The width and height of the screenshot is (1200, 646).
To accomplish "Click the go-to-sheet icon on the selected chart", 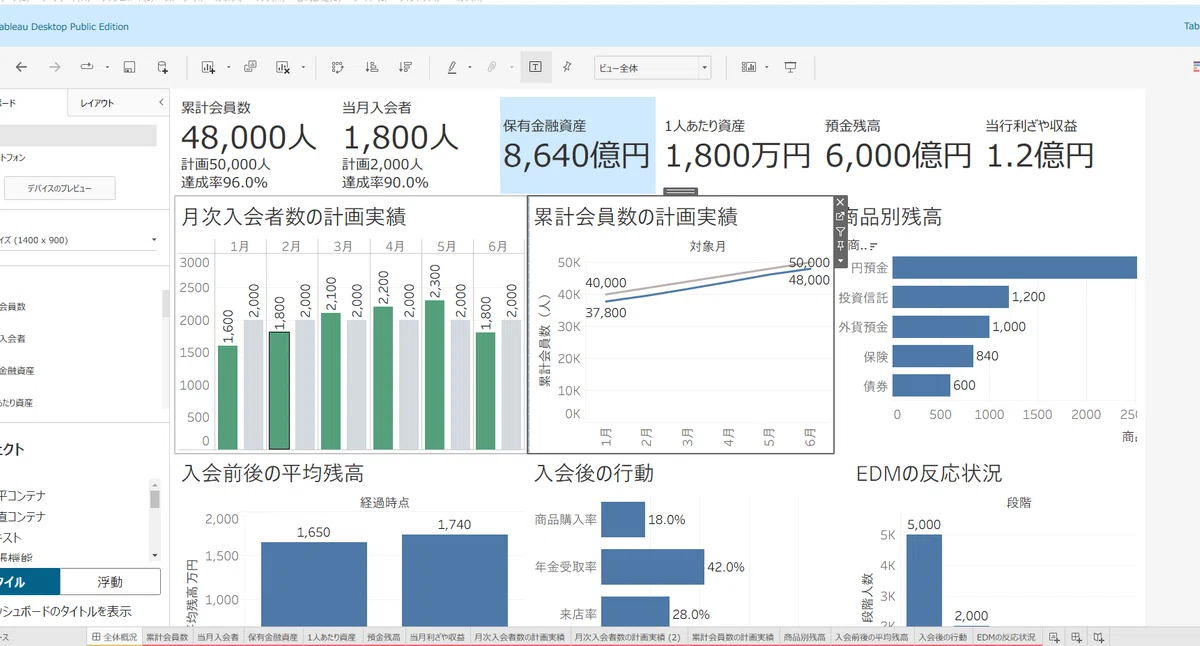I will click(840, 216).
